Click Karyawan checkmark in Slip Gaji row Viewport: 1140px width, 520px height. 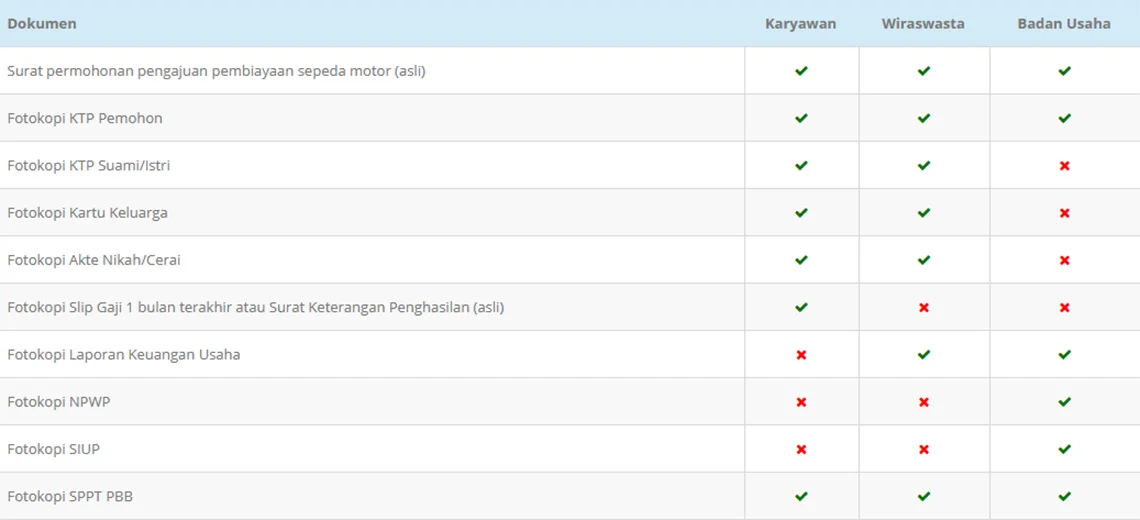[x=801, y=308]
